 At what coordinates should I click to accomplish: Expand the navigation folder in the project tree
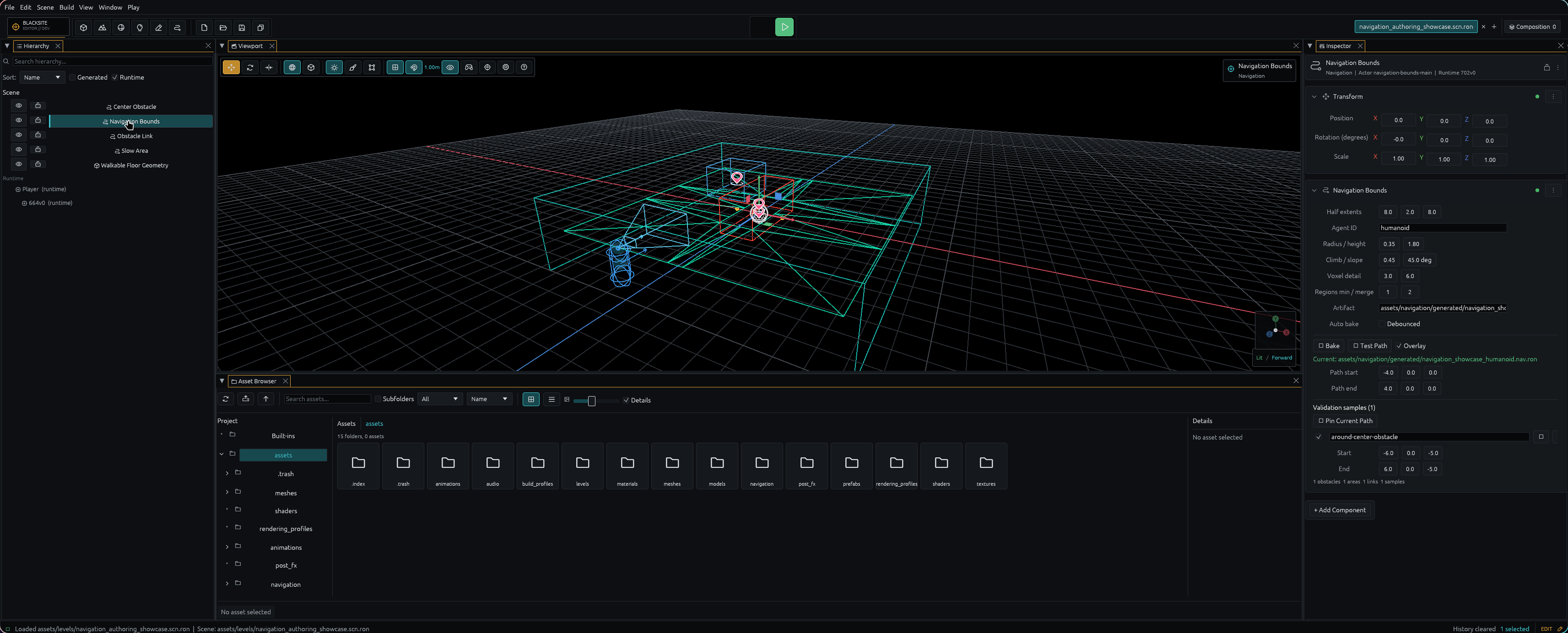click(227, 584)
